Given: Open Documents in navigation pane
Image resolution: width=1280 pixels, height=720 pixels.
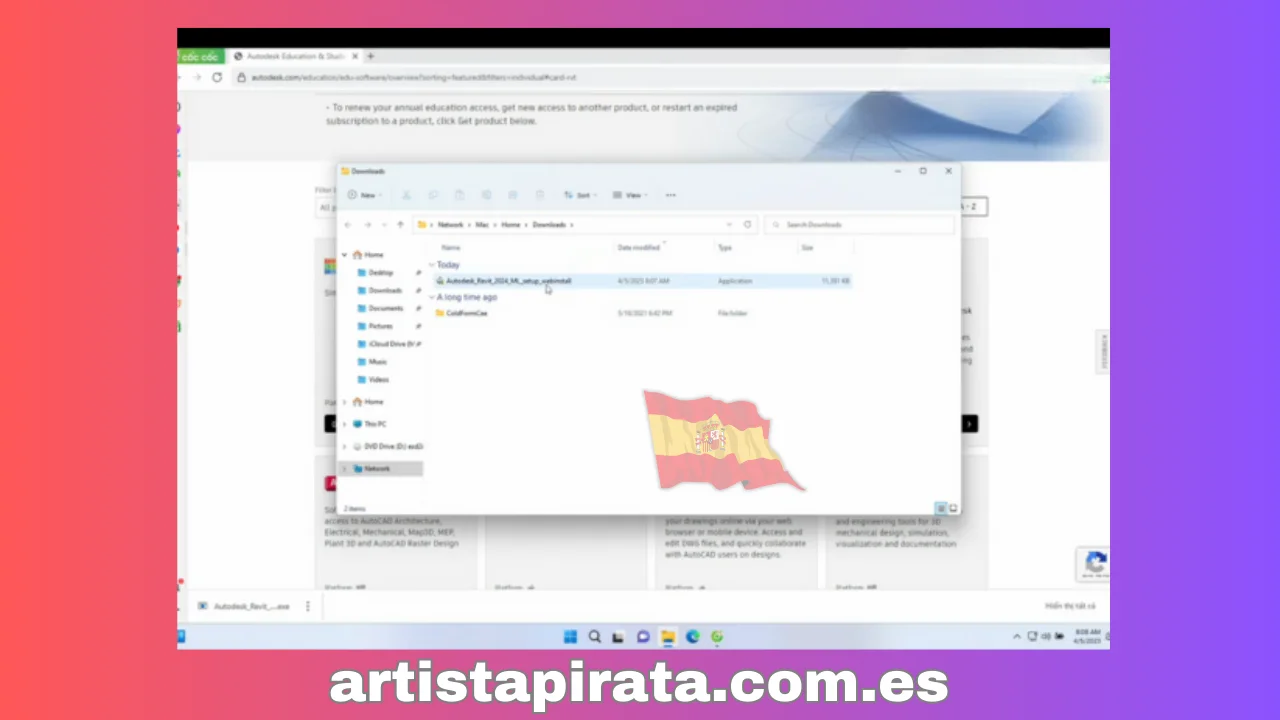Looking at the screenshot, I should 386,308.
